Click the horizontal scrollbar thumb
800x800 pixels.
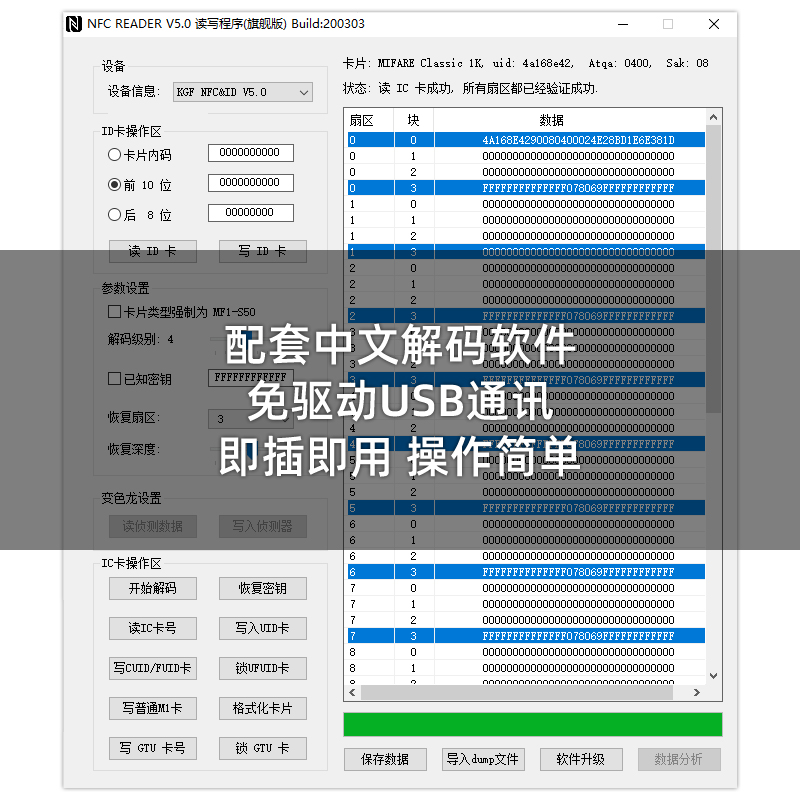pos(517,692)
